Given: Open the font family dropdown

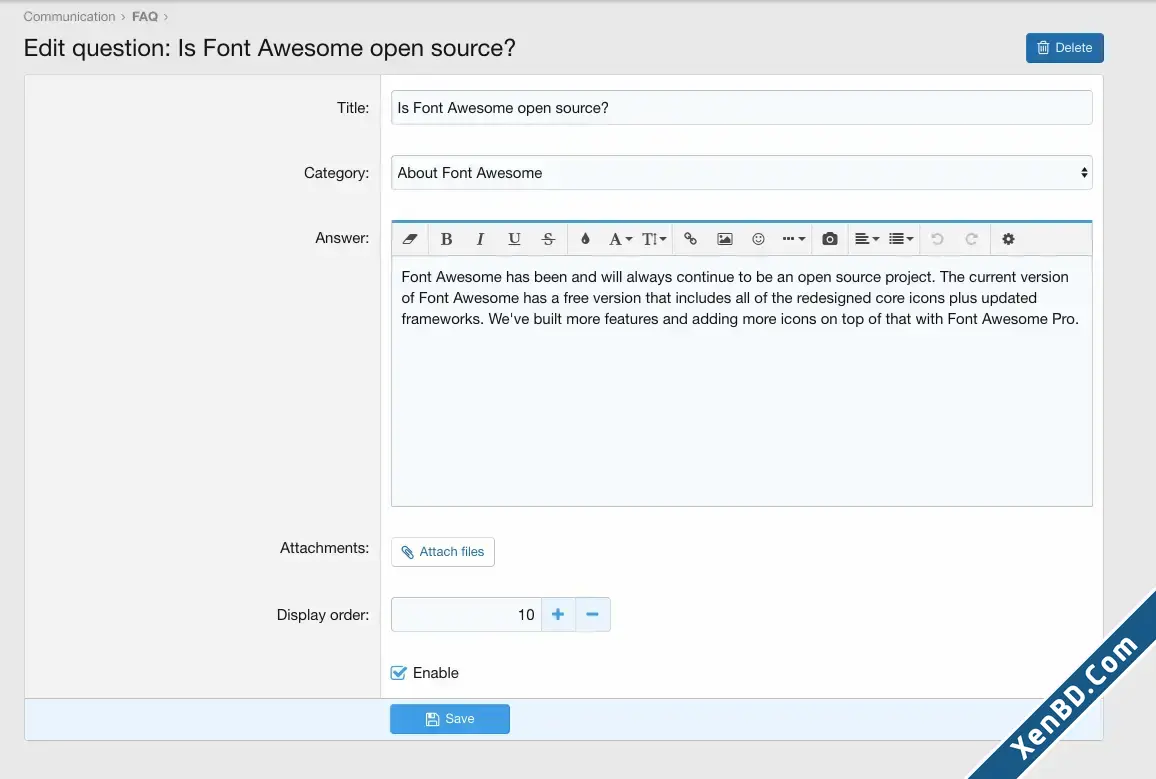Looking at the screenshot, I should pos(620,239).
